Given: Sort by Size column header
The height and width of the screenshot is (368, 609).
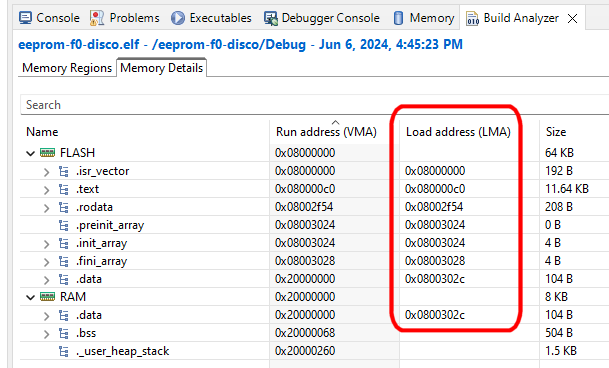Looking at the screenshot, I should pyautogui.click(x=556, y=132).
